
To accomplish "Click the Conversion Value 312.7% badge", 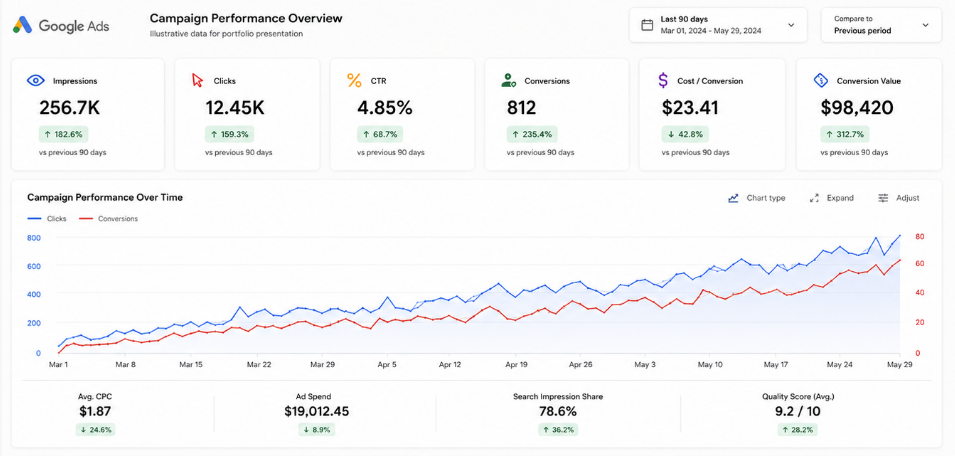I will (845, 134).
